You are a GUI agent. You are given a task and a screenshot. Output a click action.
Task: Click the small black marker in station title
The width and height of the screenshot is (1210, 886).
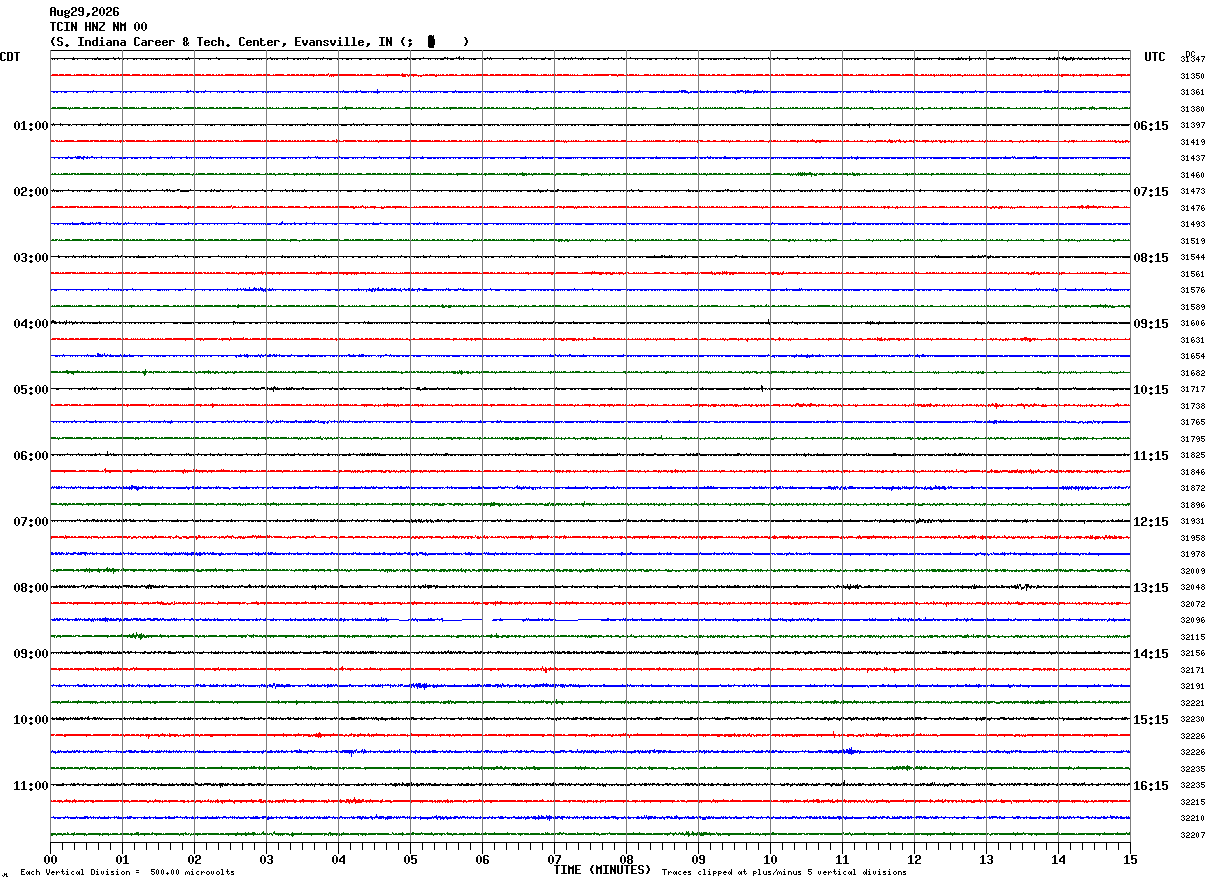click(x=431, y=41)
